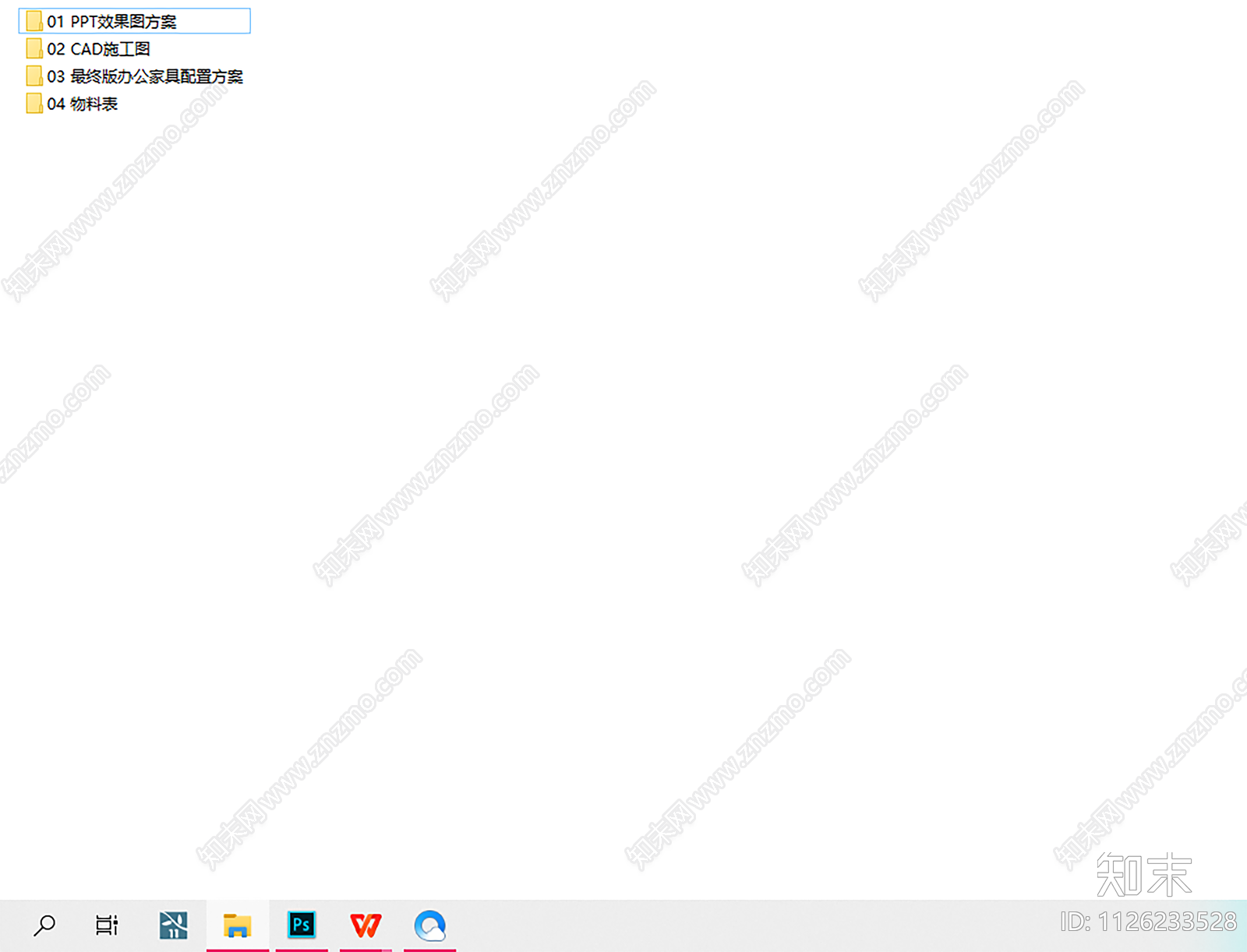Image resolution: width=1247 pixels, height=952 pixels.
Task: Click folder icon beside 02 CAD施工图
Action: tap(34, 48)
